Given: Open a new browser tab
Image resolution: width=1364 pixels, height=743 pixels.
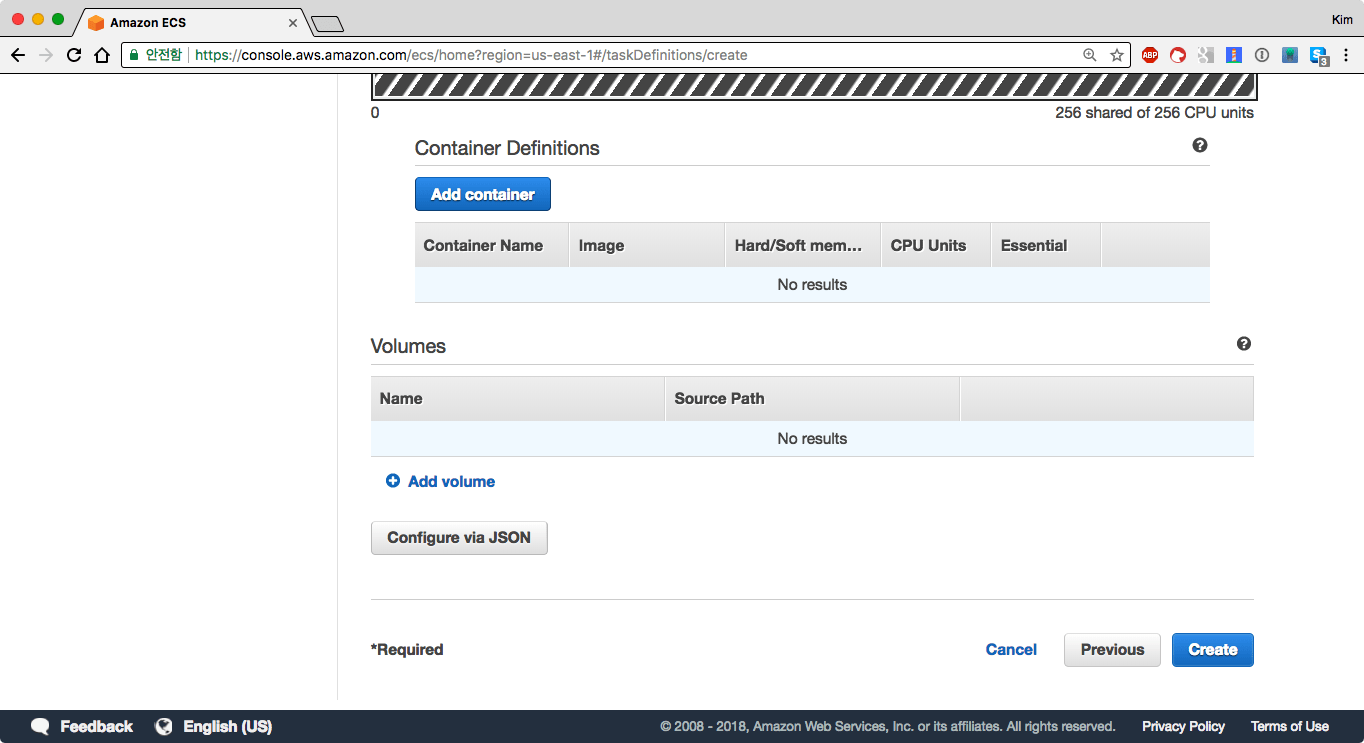Looking at the screenshot, I should coord(327,23).
